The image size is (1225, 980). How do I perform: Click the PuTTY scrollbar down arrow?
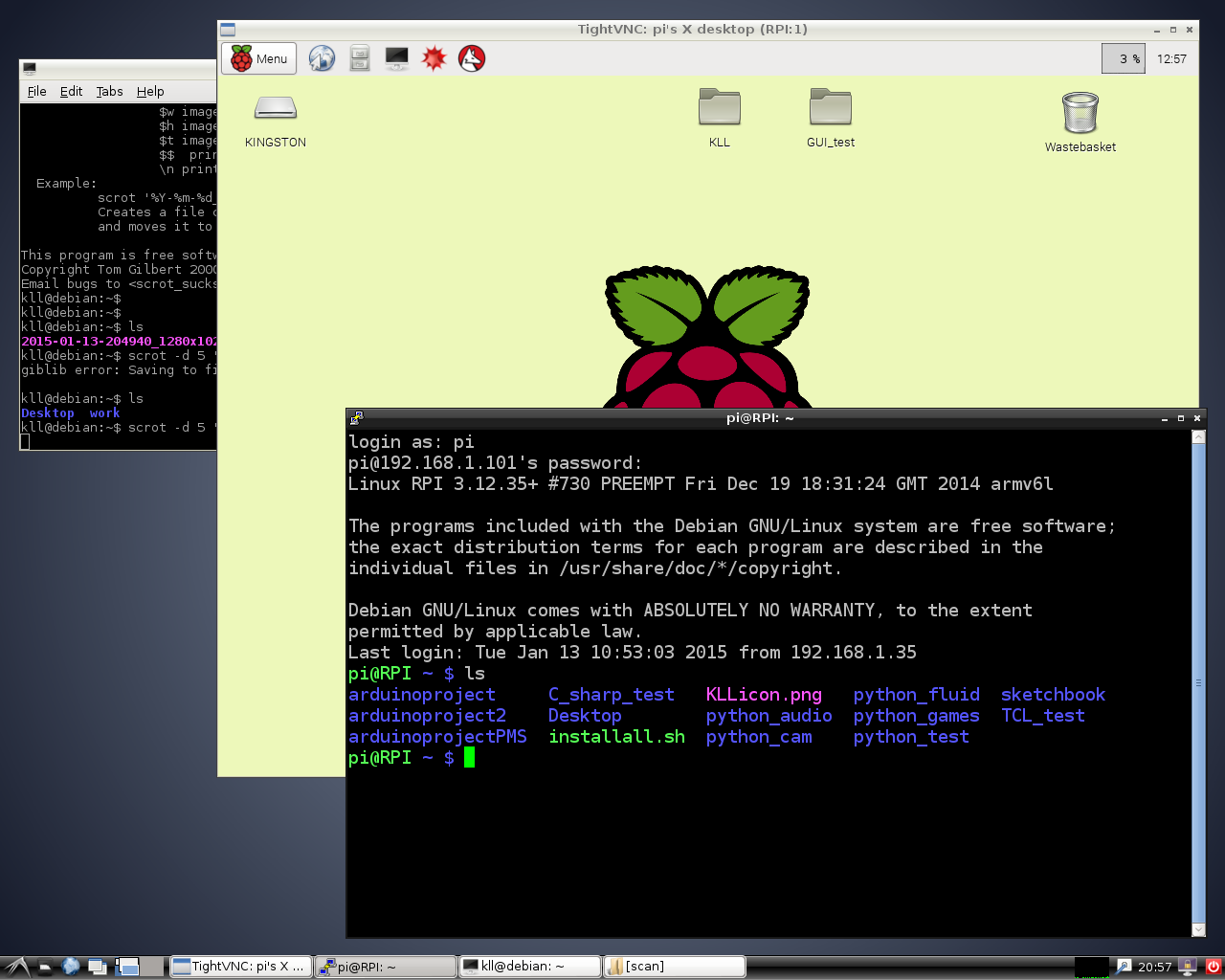tap(1198, 929)
